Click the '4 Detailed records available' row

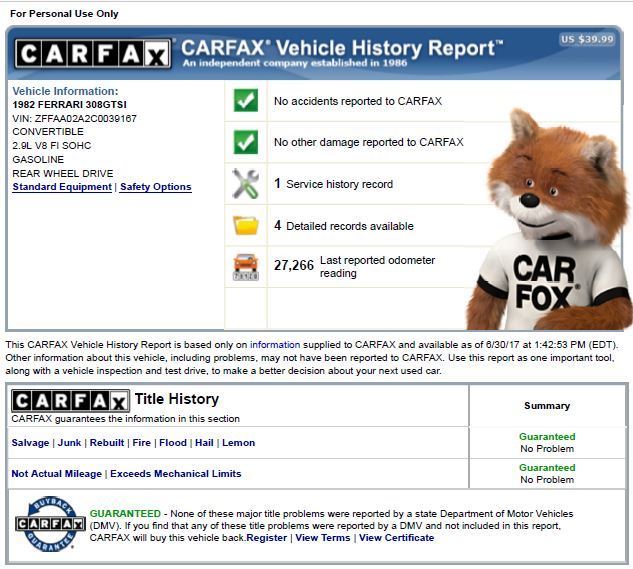[344, 225]
